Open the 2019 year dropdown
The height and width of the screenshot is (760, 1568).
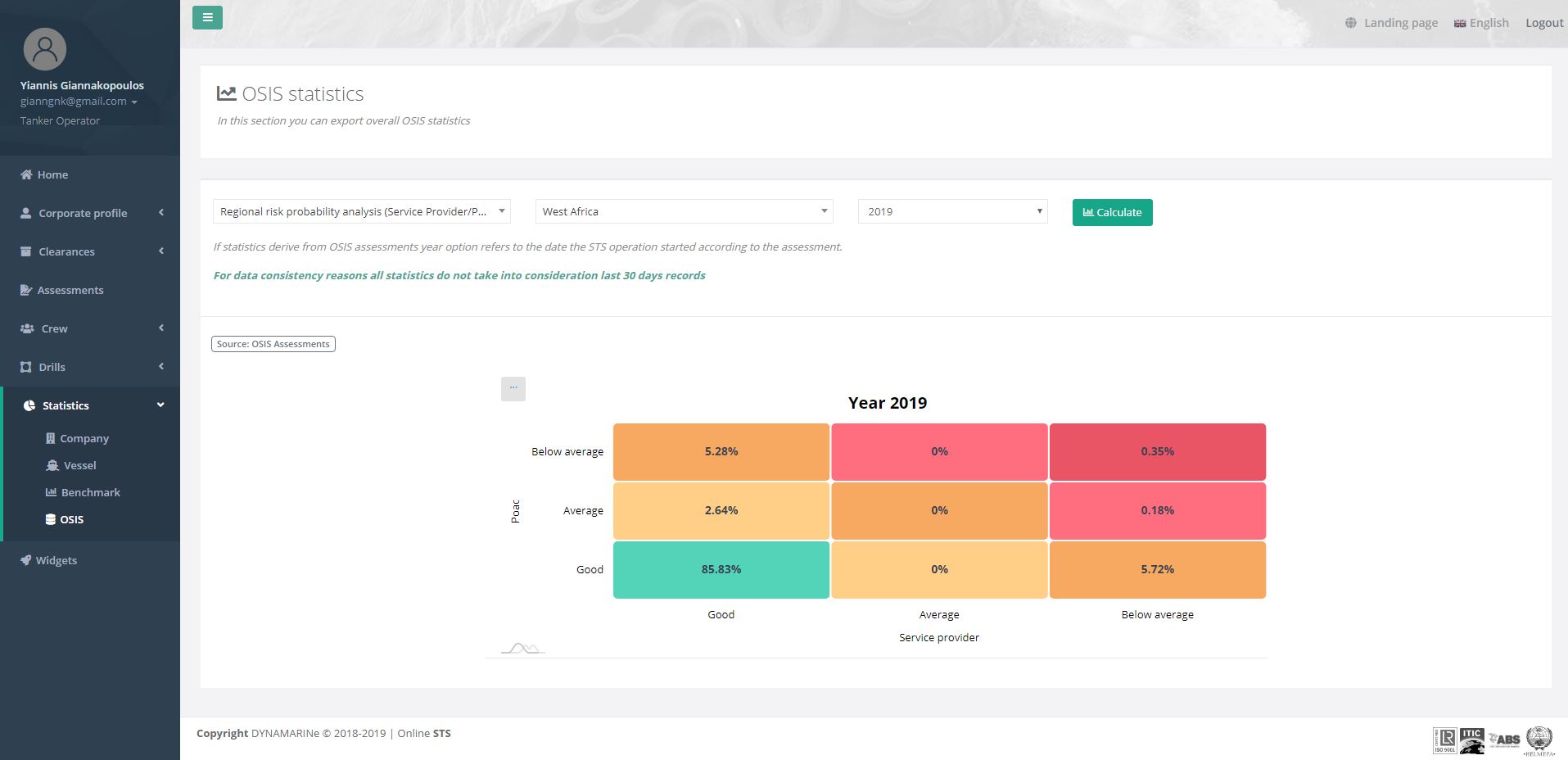point(951,211)
